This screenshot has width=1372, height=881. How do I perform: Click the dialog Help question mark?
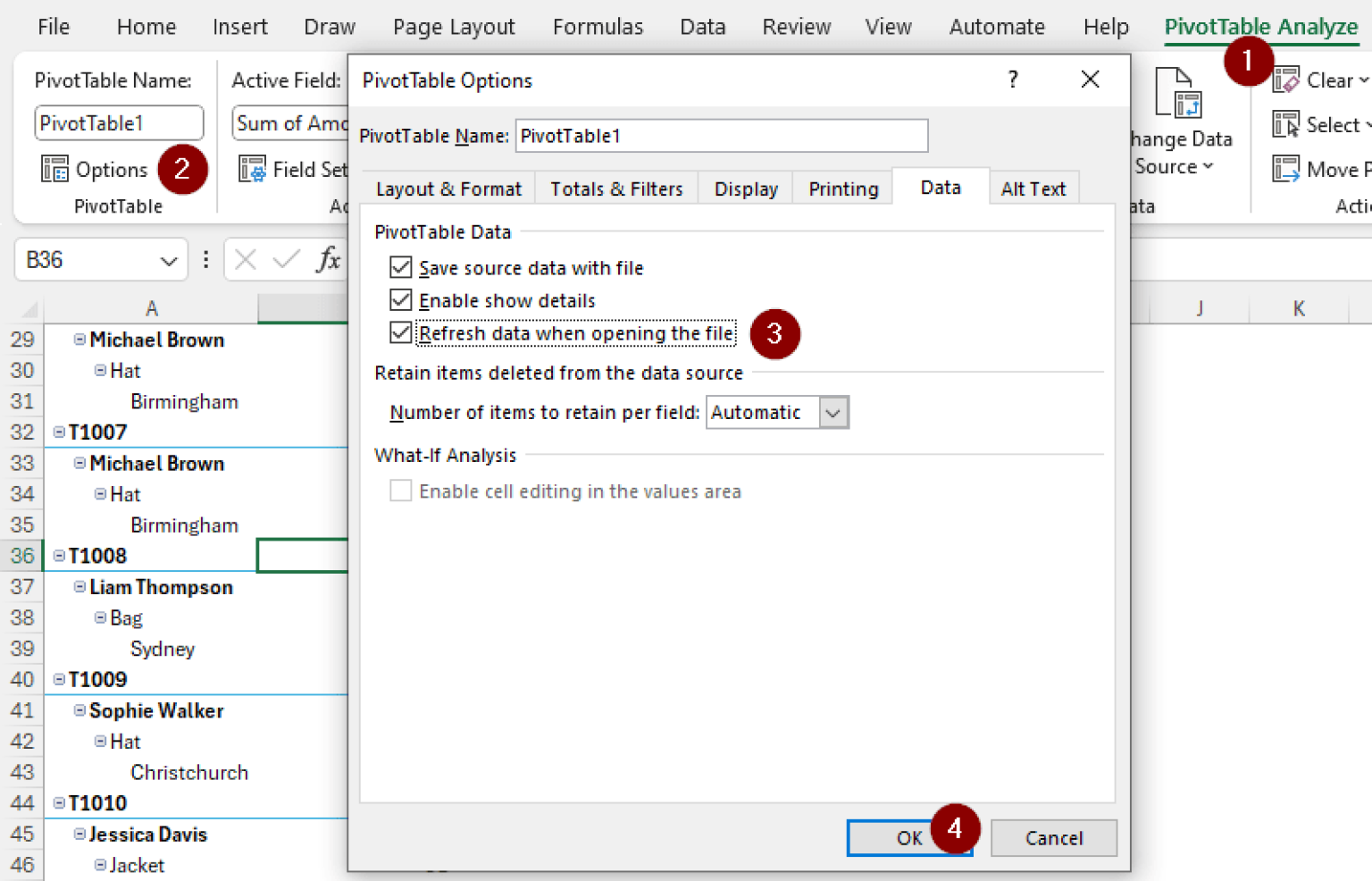pos(1013,80)
